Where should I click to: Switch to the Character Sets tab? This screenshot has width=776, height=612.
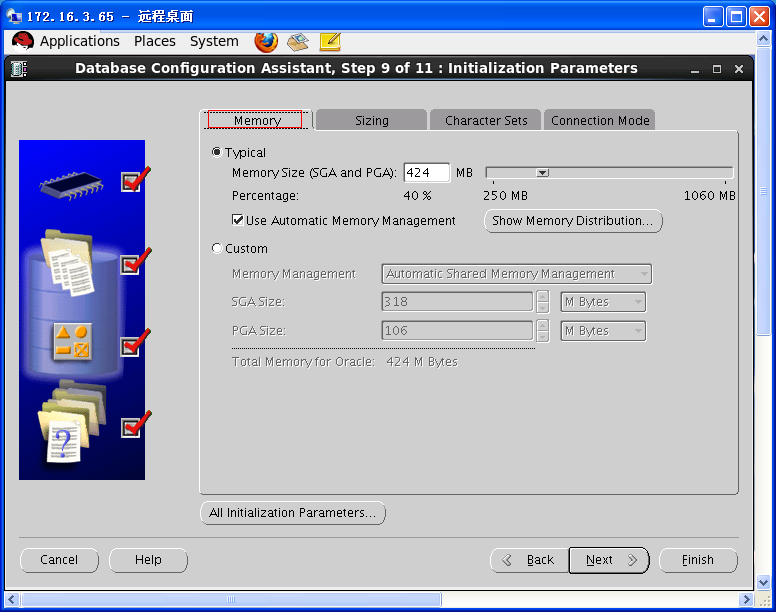(x=486, y=120)
